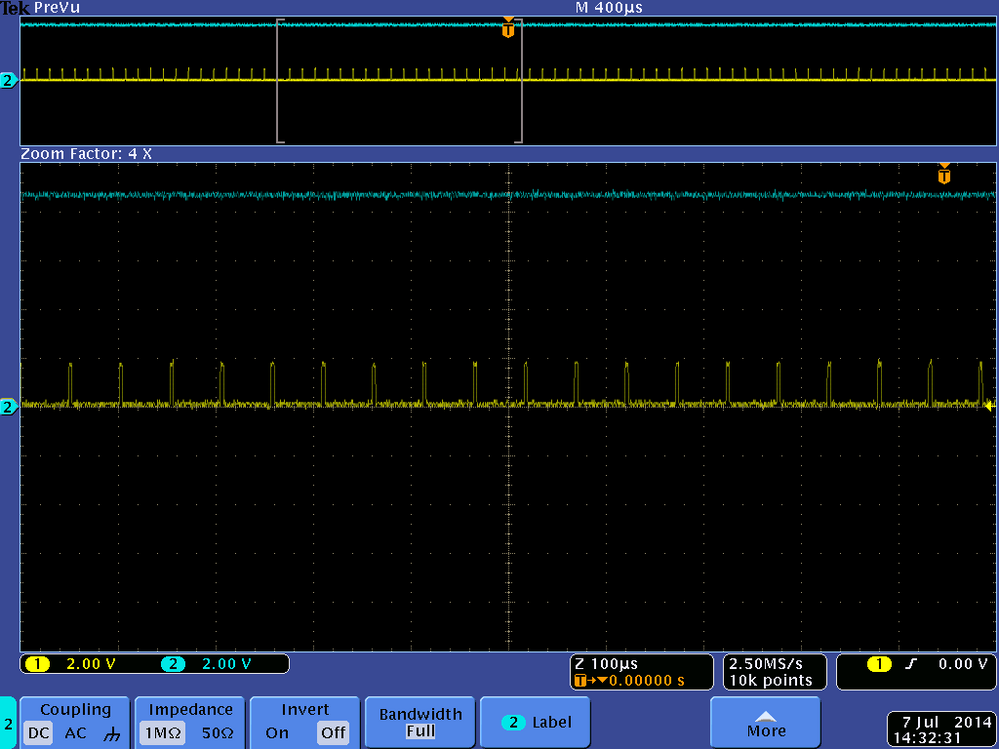Screen dimensions: 999x749
Task: Enable Invert for channel 2
Action: (277, 733)
